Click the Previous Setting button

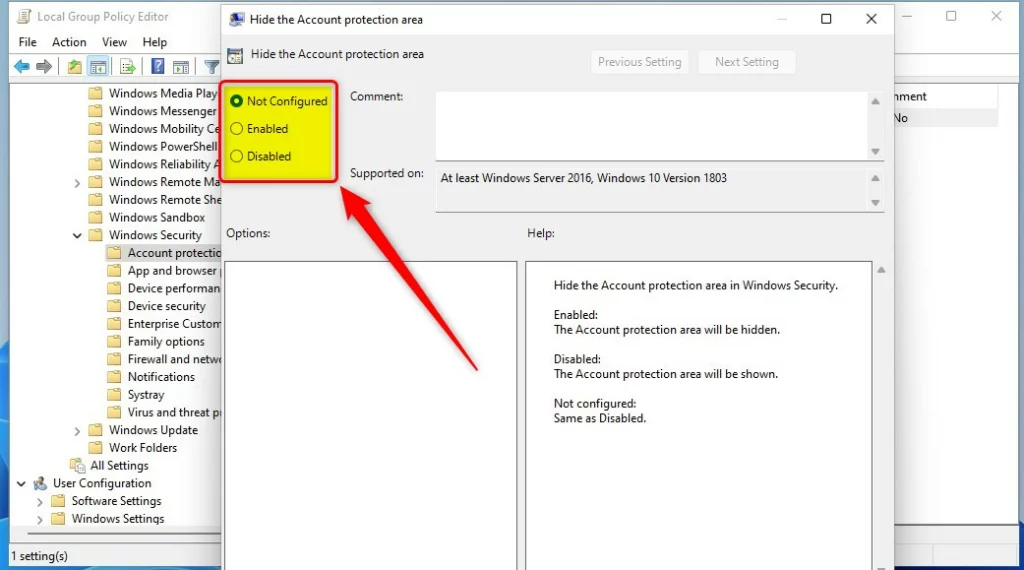639,62
